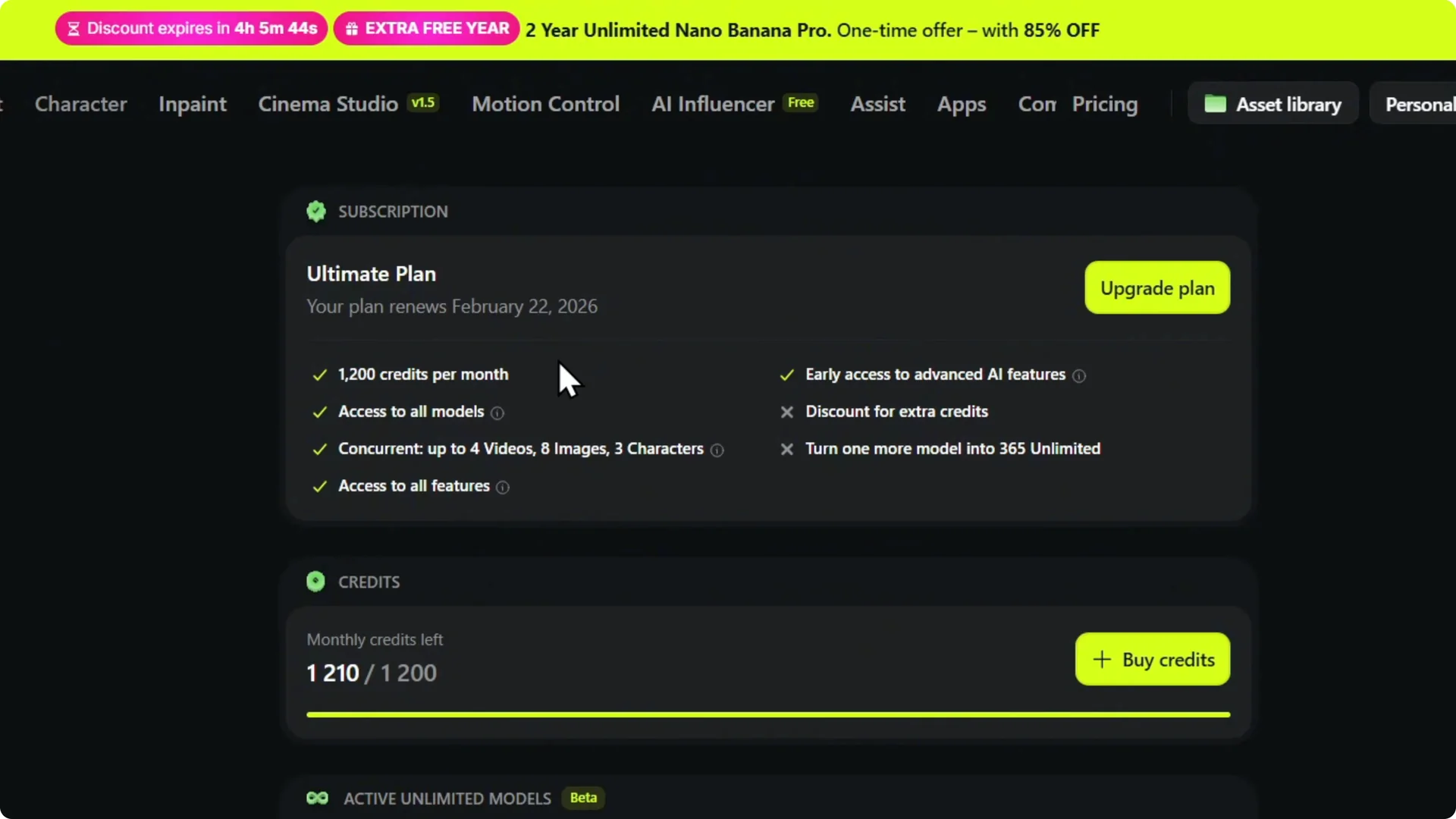The image size is (1456, 819).
Task: Click the Upgrade plan button
Action: pos(1157,287)
